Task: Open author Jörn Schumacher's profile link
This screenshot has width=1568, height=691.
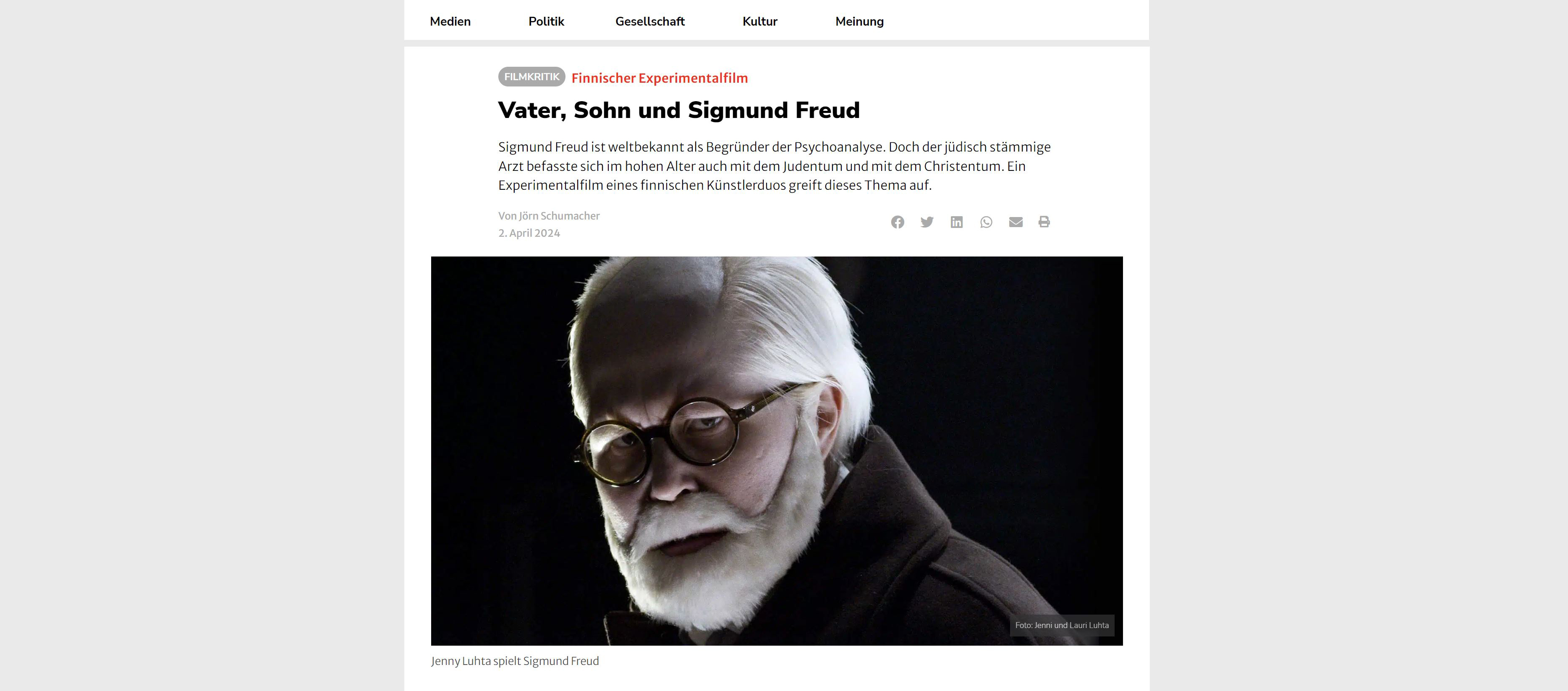Action: 559,215
